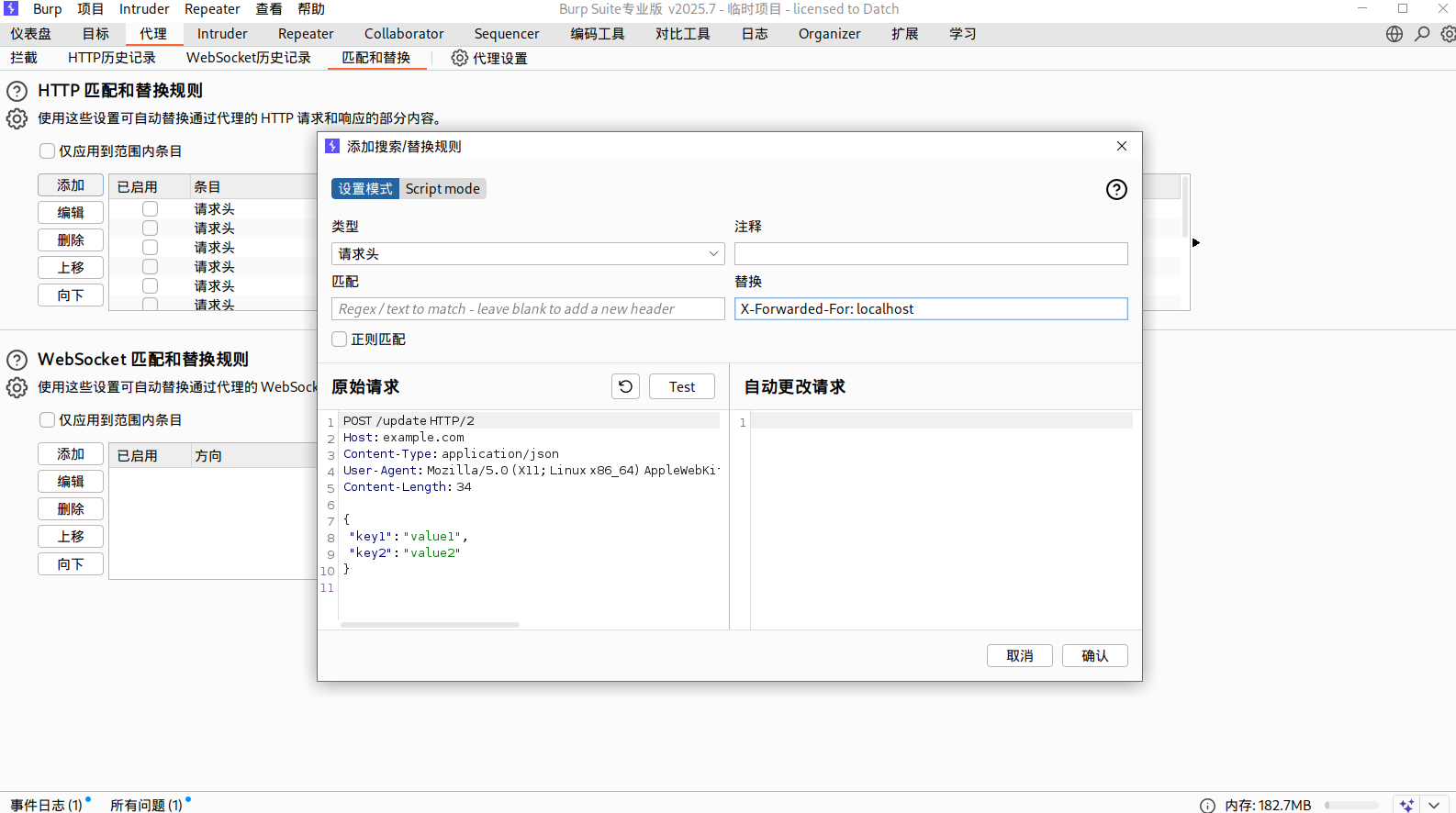Open the Burp menu

point(48,9)
